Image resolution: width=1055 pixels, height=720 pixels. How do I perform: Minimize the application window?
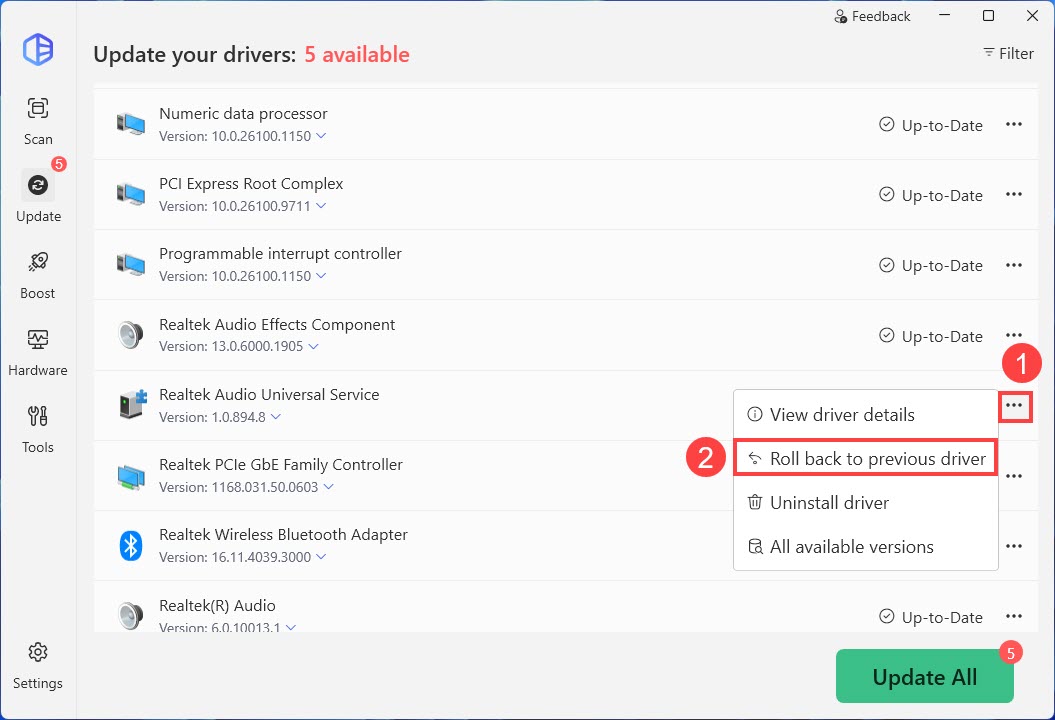(945, 15)
